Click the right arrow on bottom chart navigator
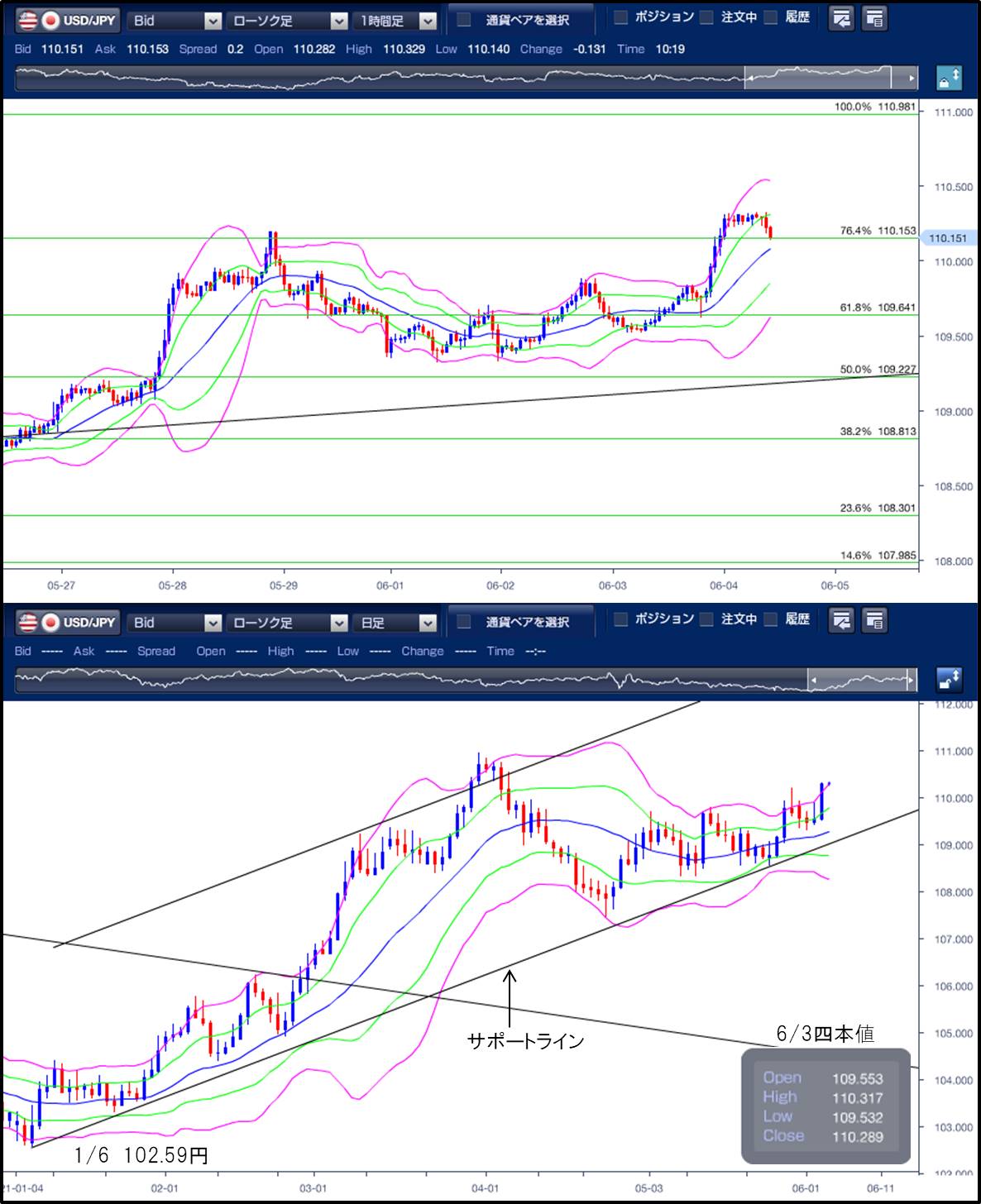This screenshot has height=1204, width=981. pos(912,681)
